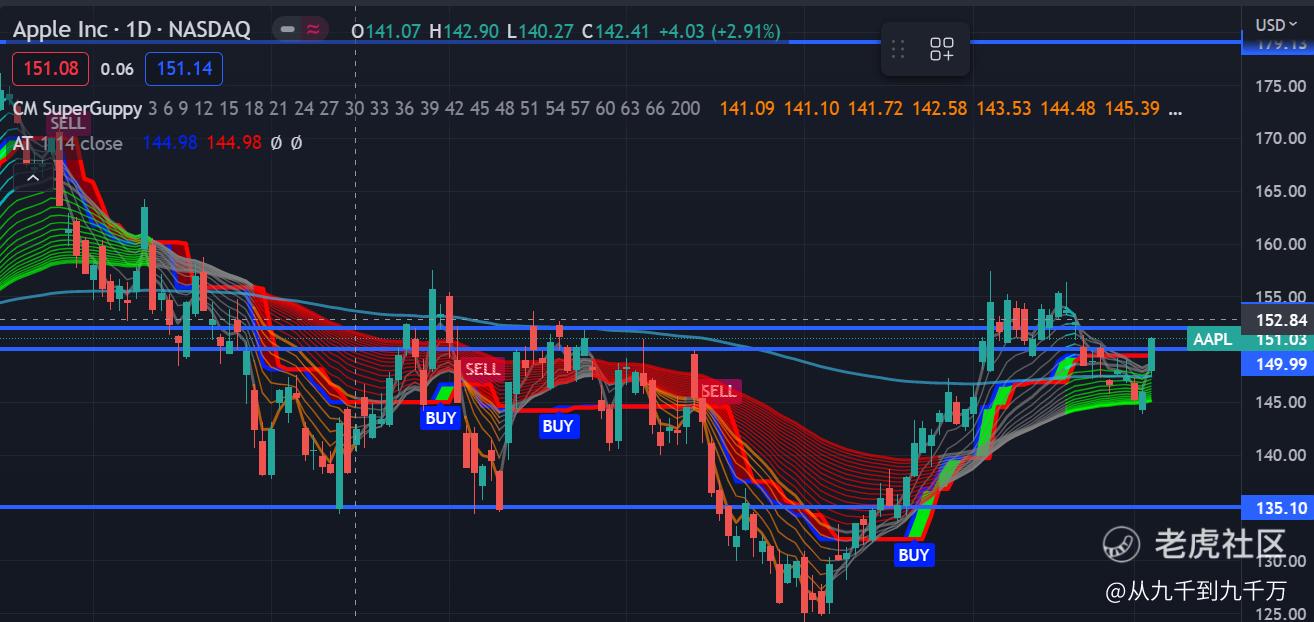
Task: Click the red 144.98 AT value
Action: click(234, 143)
